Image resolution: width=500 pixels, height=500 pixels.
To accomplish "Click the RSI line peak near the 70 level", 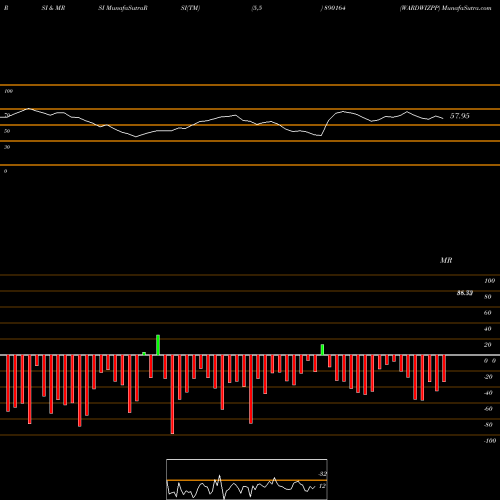I will (29, 109).
